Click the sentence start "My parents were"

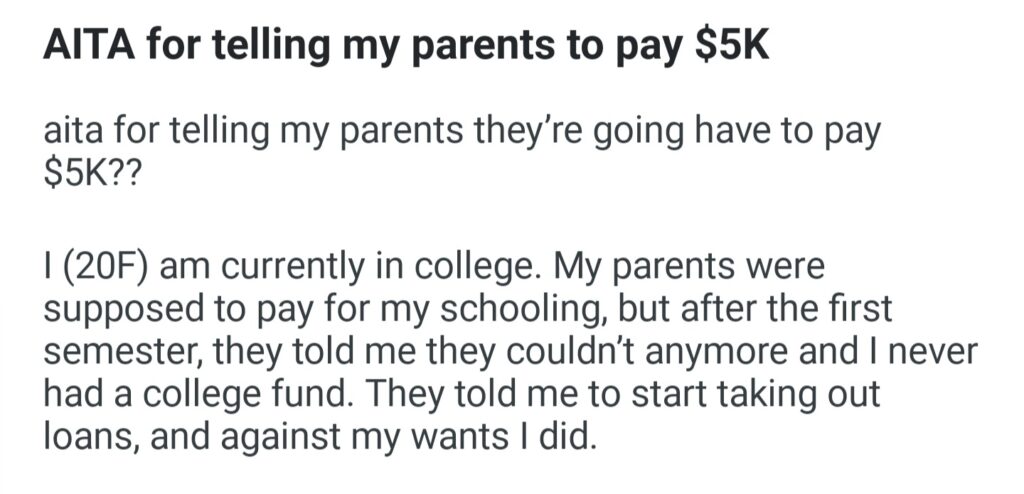(680, 270)
